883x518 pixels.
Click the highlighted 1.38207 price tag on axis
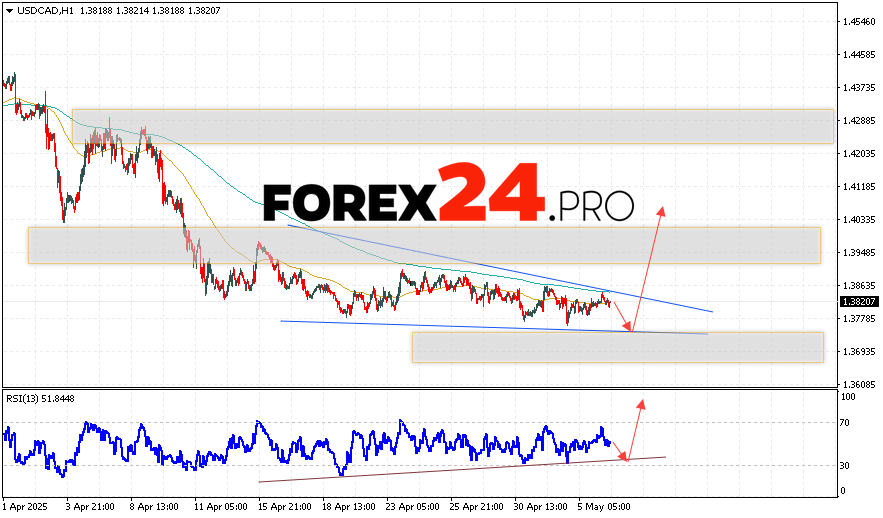[x=859, y=302]
